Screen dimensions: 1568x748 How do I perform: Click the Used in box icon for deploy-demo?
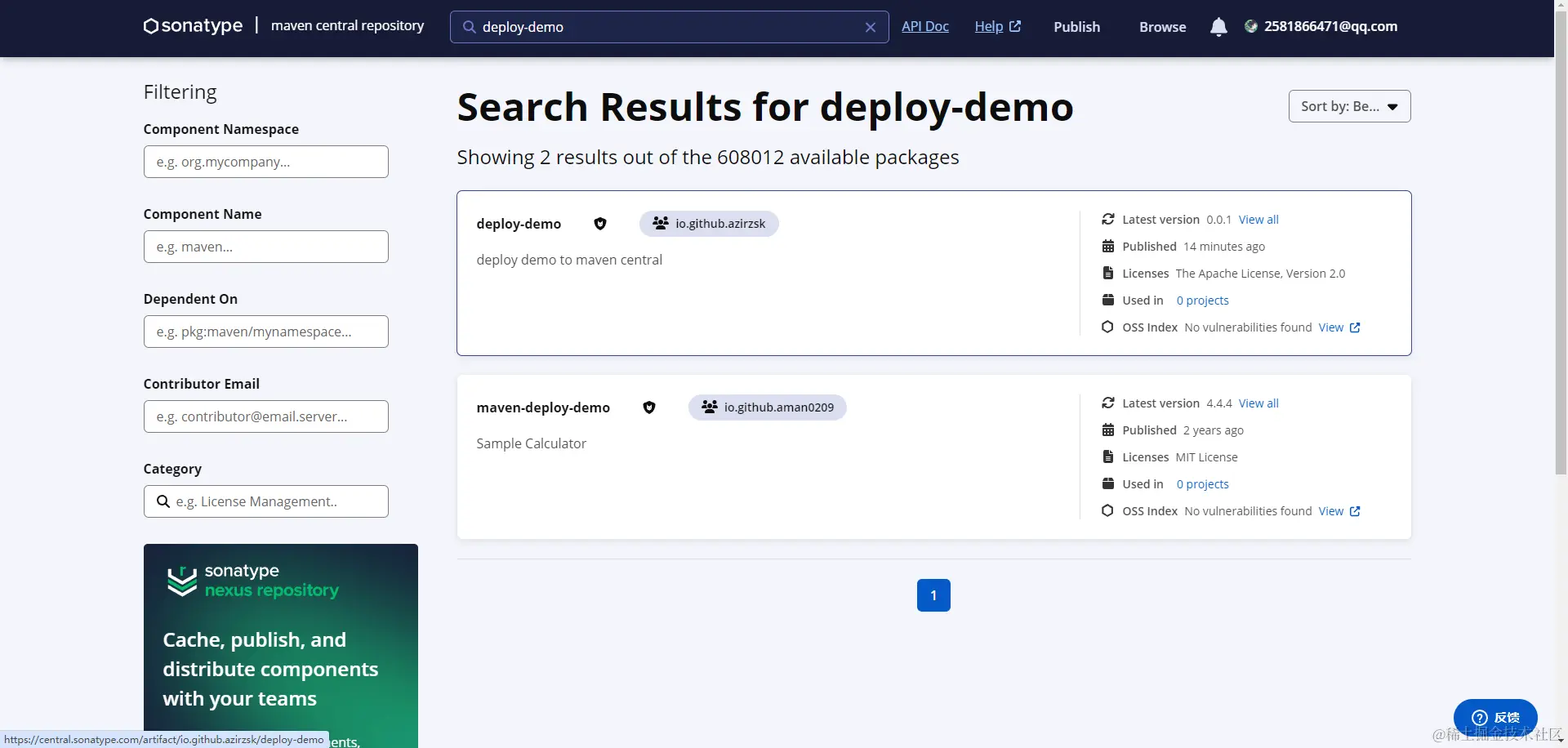[1108, 300]
